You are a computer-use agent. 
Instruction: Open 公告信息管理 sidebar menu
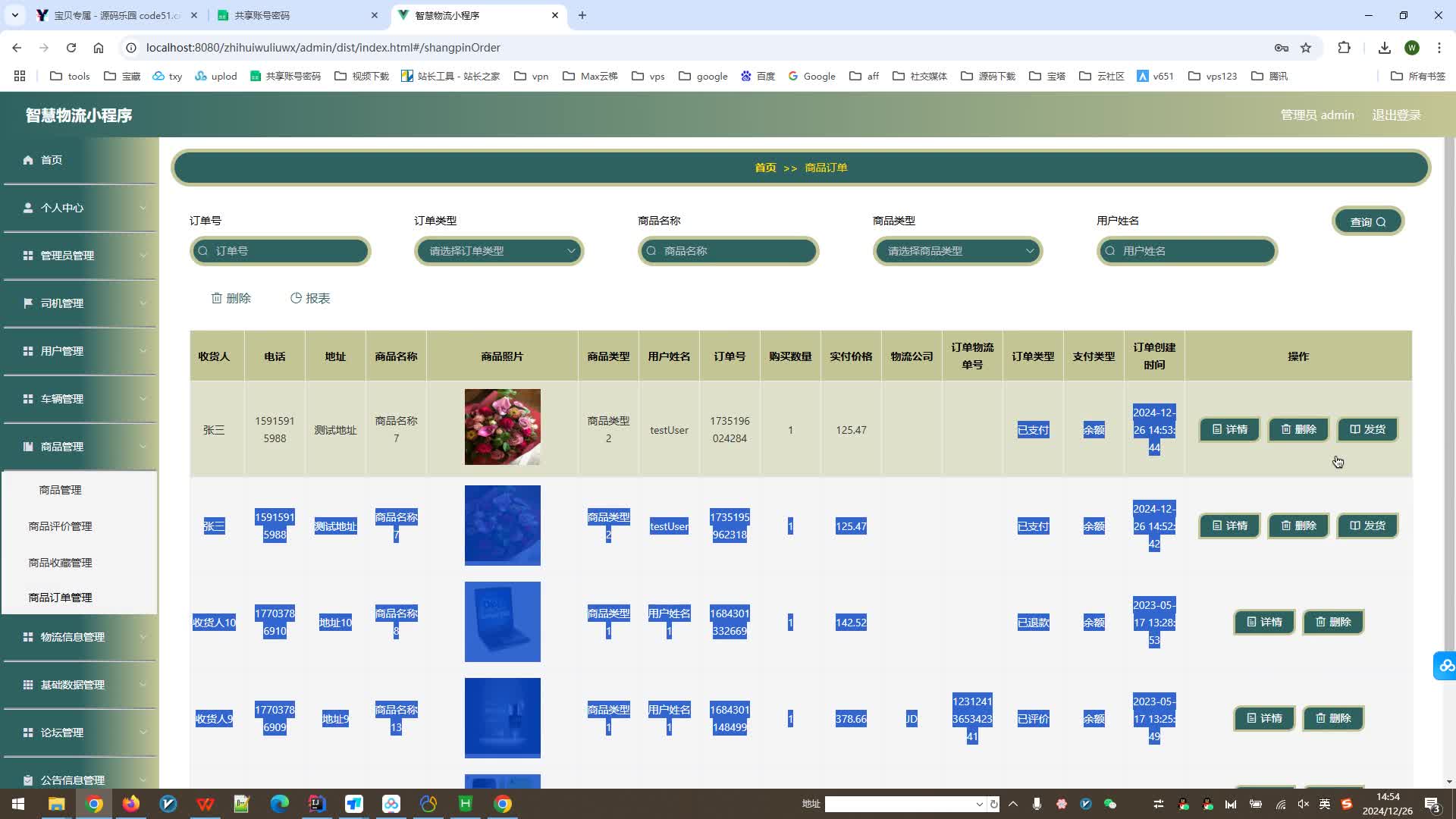click(80, 780)
